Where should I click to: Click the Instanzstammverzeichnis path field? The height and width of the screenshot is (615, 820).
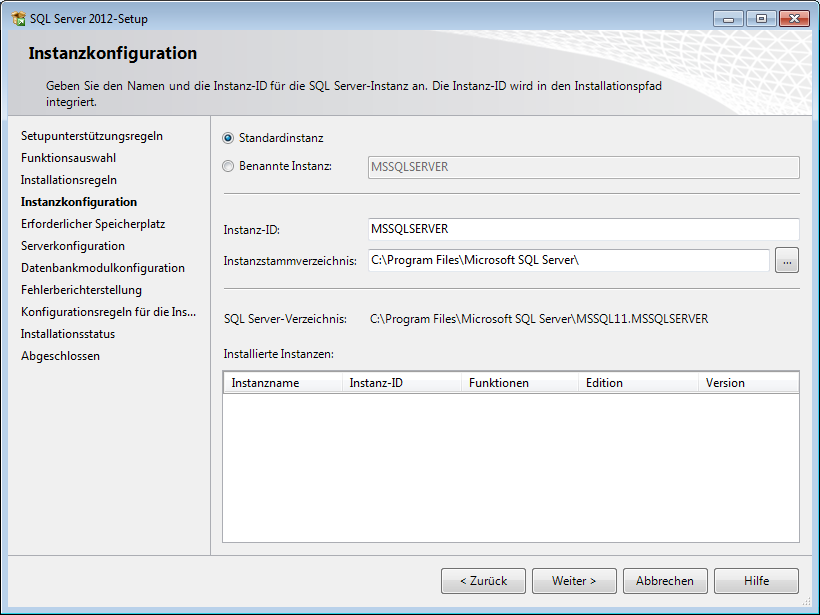point(568,261)
